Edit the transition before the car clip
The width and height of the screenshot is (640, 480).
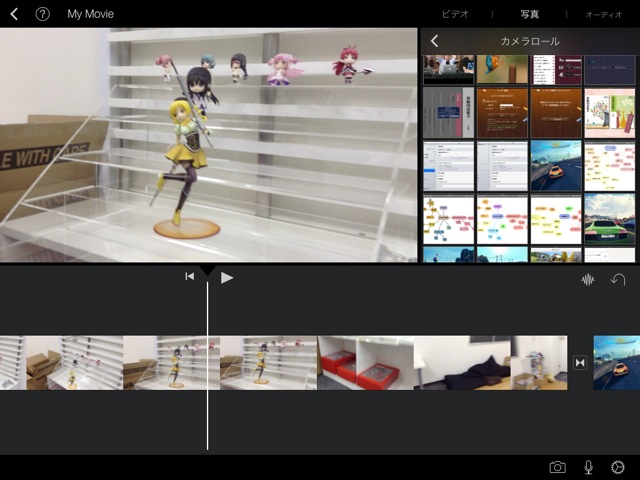580,362
